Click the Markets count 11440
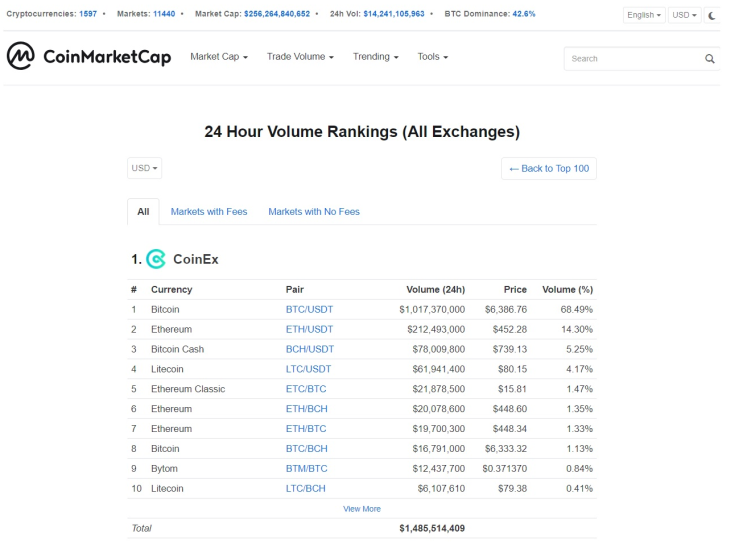Screen dimensions: 743x544 (x=164, y=14)
